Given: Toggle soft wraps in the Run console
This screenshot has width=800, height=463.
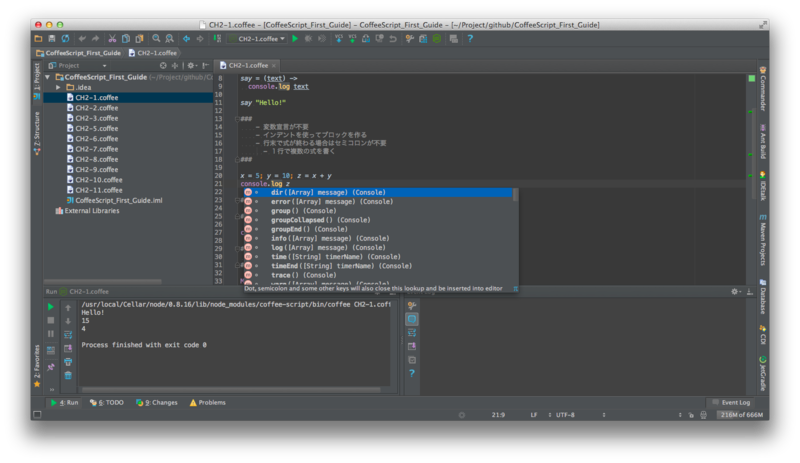Looking at the screenshot, I should (x=68, y=335).
